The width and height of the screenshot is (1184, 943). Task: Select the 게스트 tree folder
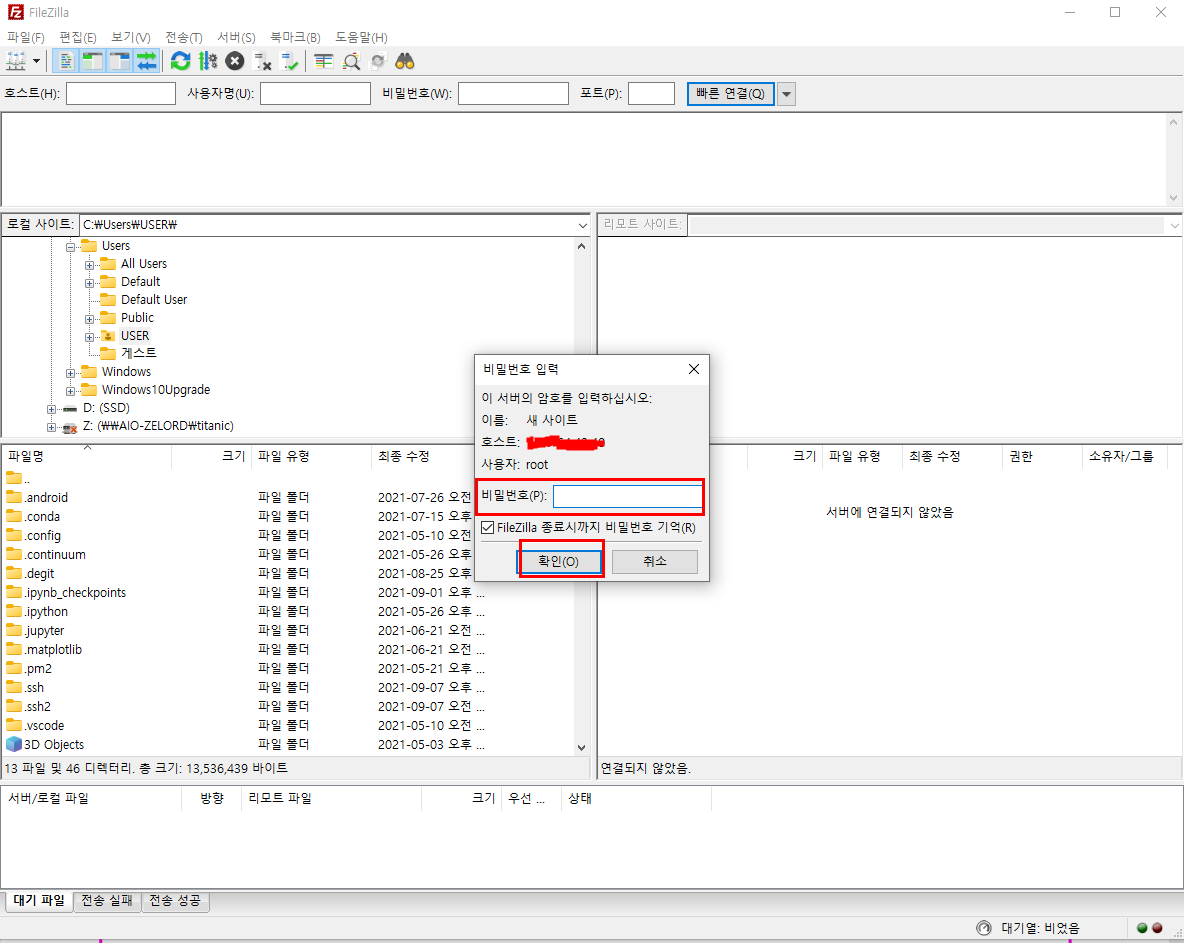[x=138, y=353]
